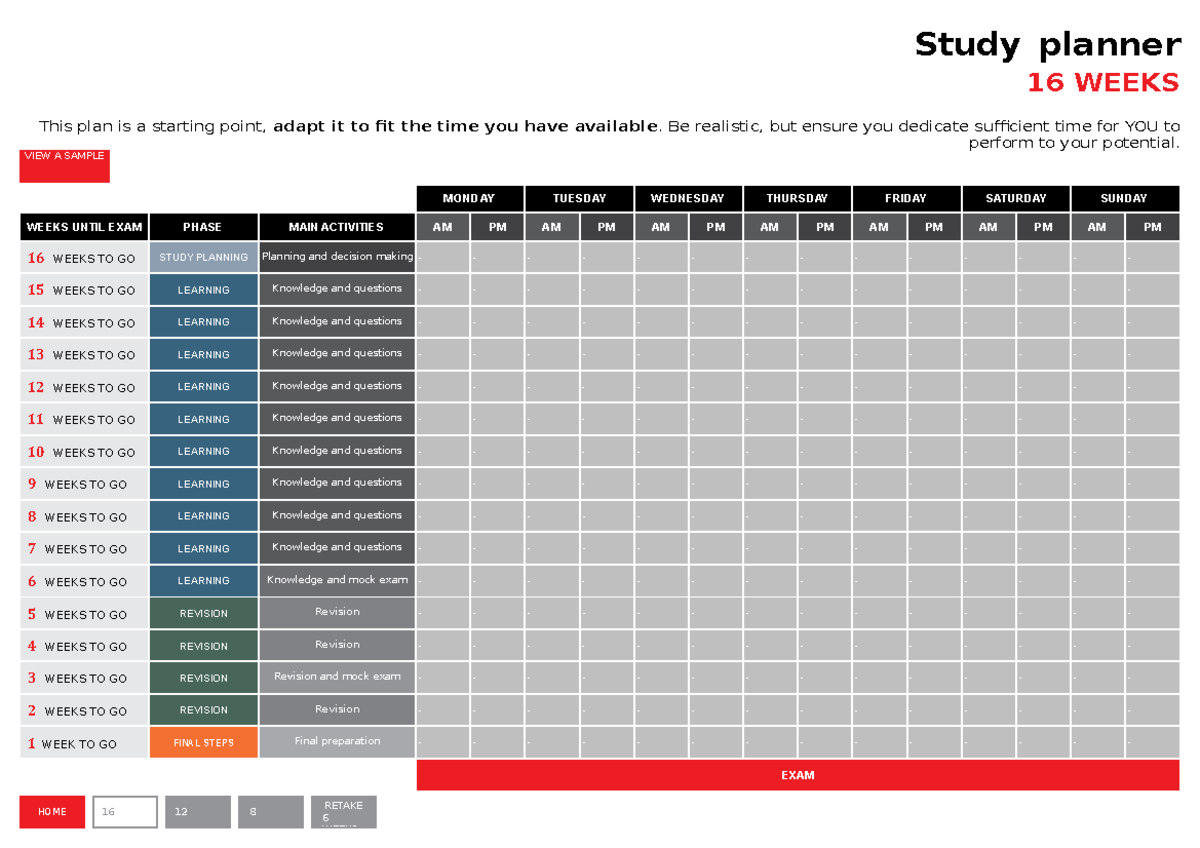The width and height of the screenshot is (1200, 848).
Task: Click Monday AM cell in week 16 row
Action: (x=442, y=257)
